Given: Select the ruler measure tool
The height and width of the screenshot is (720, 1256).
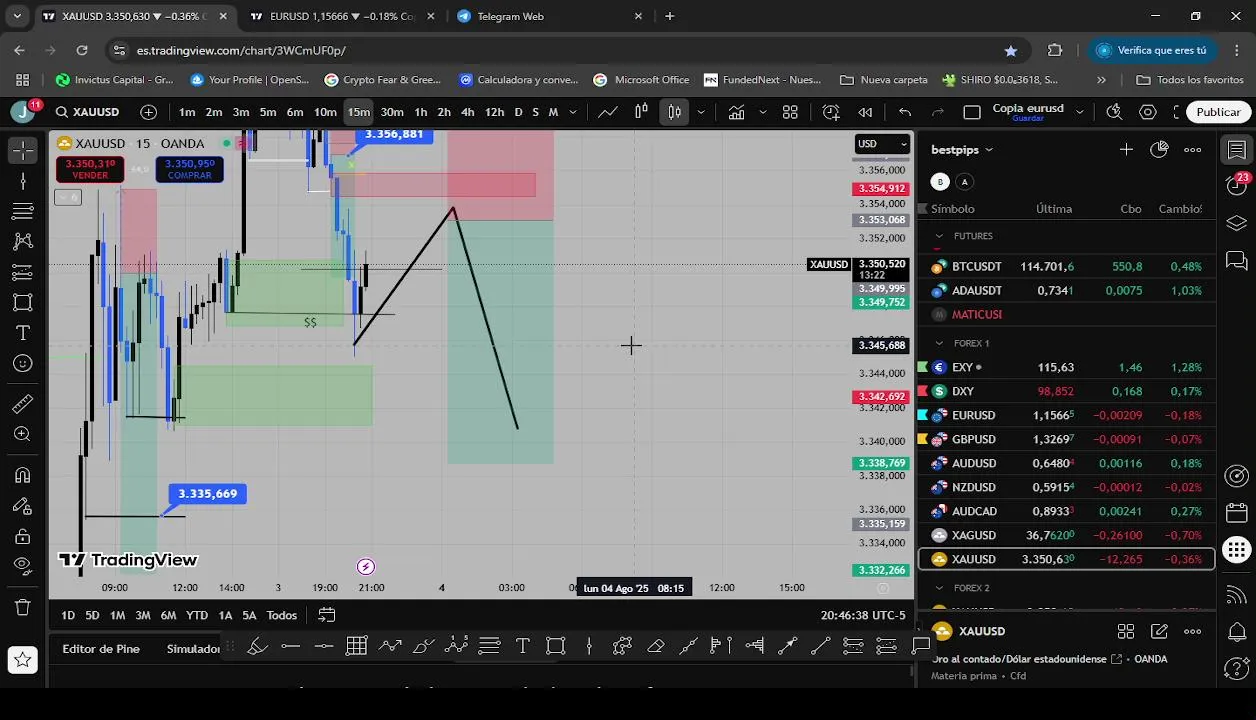Looking at the screenshot, I should 23,404.
